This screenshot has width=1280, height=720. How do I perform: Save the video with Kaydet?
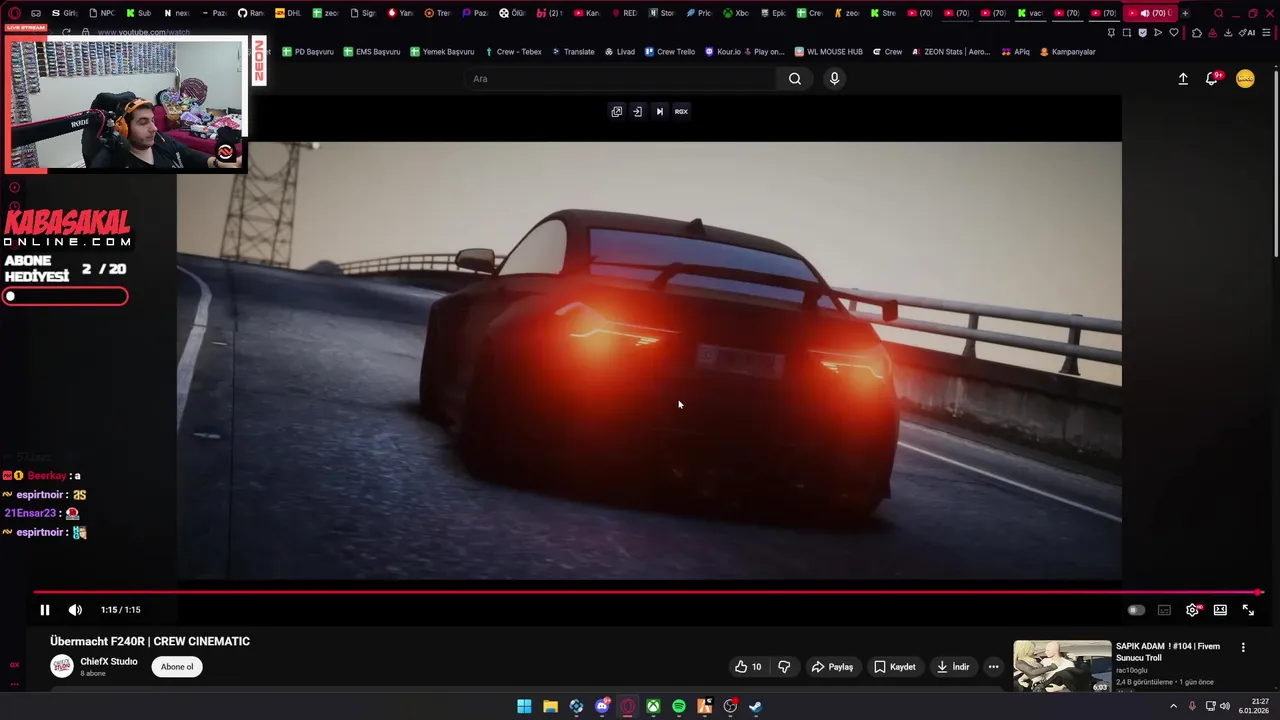894,667
